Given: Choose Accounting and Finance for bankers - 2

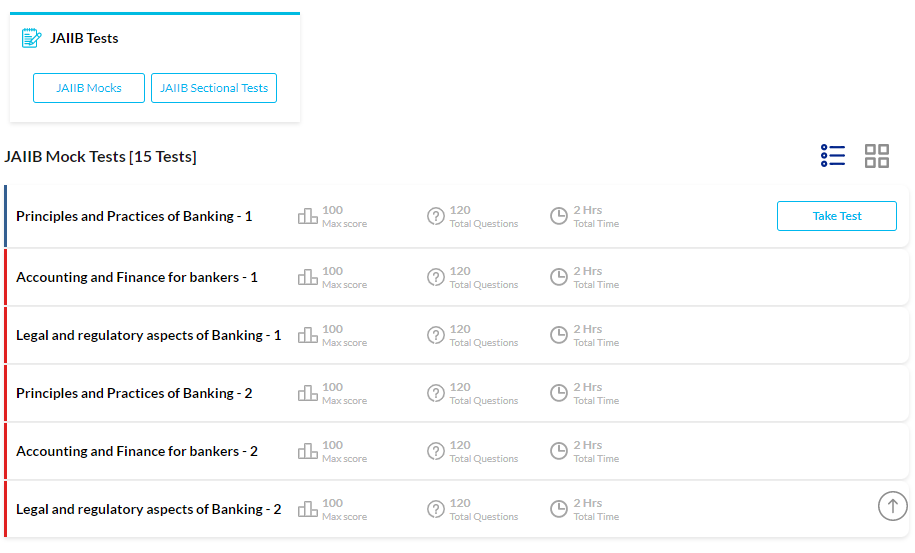Looking at the screenshot, I should 137,451.
